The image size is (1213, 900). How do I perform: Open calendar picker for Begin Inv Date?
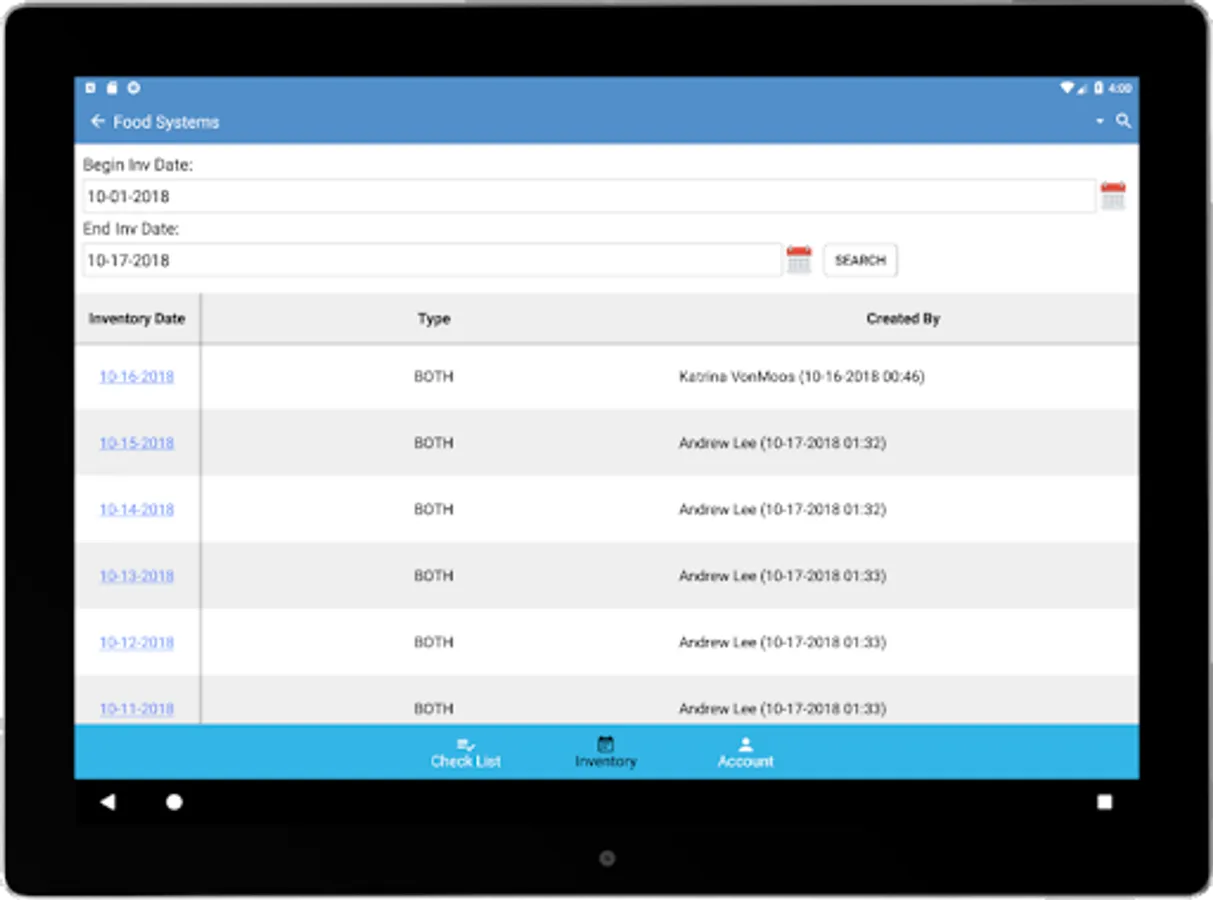(x=1113, y=196)
